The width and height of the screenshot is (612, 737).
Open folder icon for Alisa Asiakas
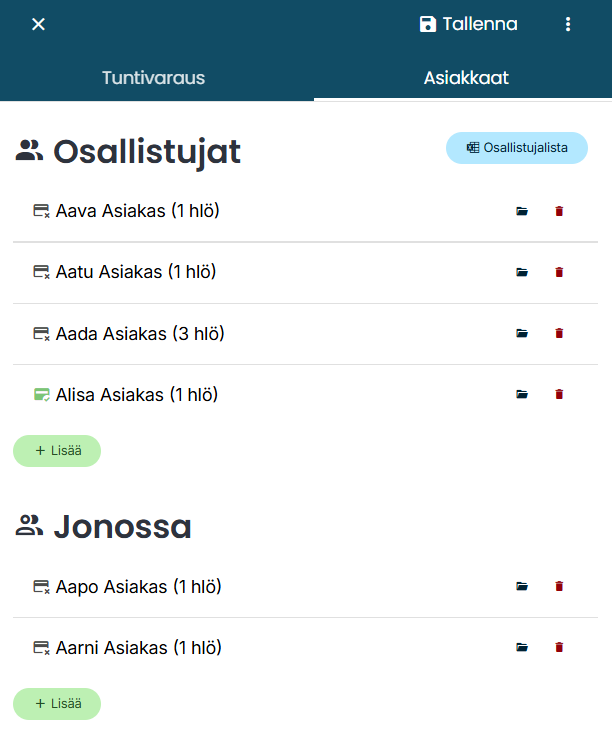[x=521, y=394]
